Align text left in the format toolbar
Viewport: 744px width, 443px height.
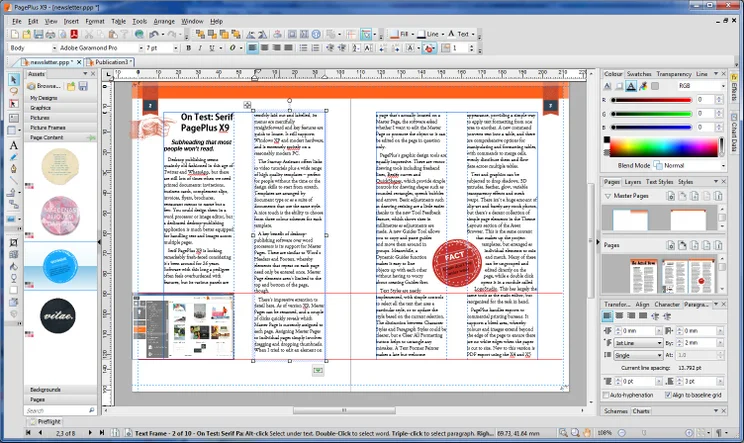coord(252,48)
